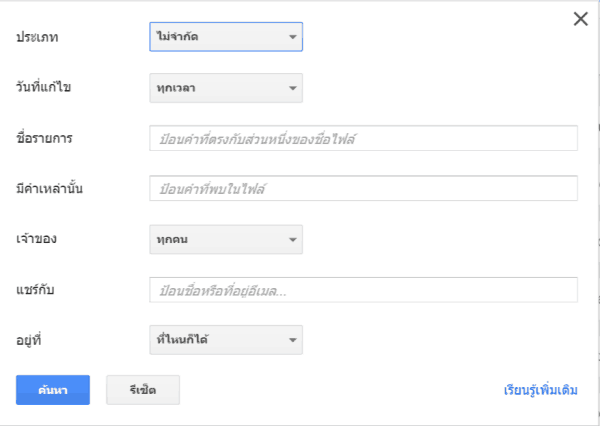Open the วันที่แก้ไข dropdown showing ทุกเวลา
The image size is (600, 426).
[x=225, y=88]
